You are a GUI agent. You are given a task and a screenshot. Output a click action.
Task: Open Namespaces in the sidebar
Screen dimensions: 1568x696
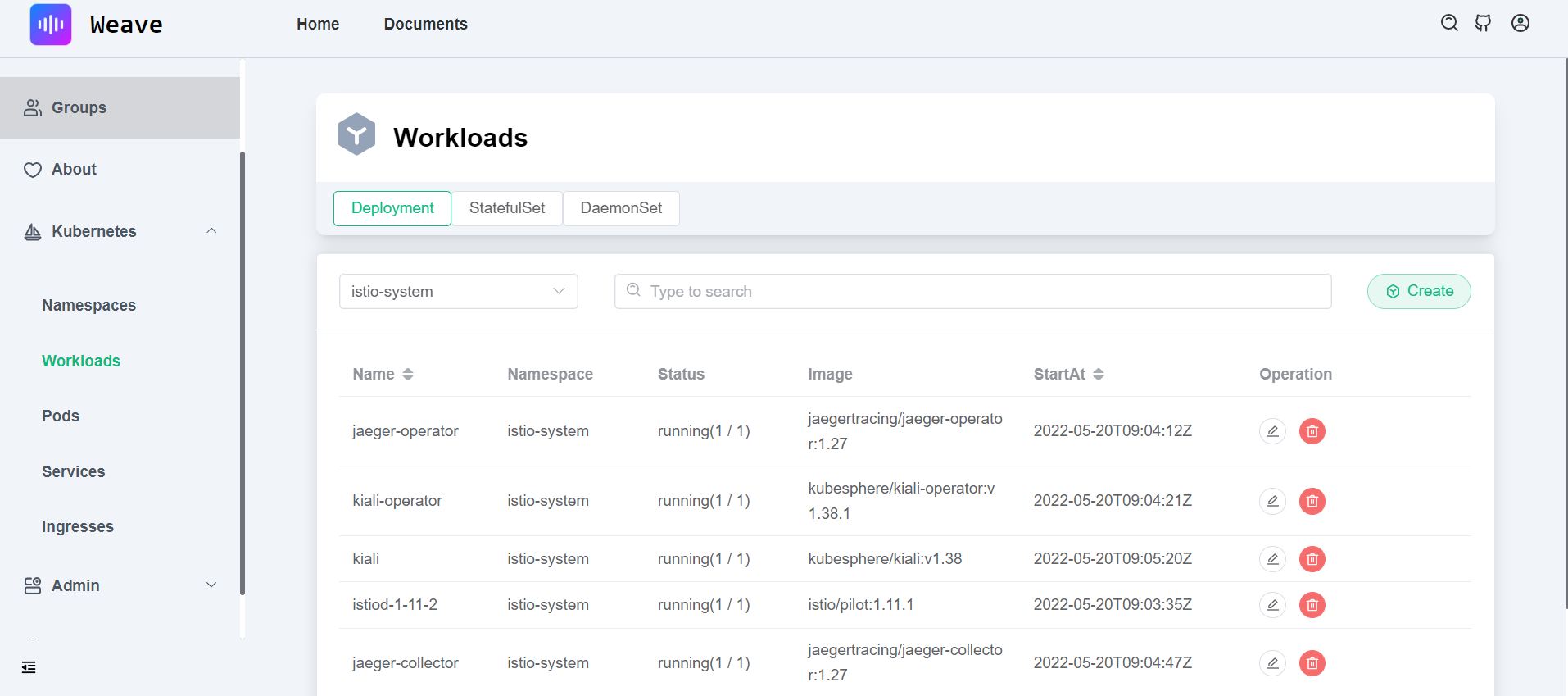(x=89, y=305)
